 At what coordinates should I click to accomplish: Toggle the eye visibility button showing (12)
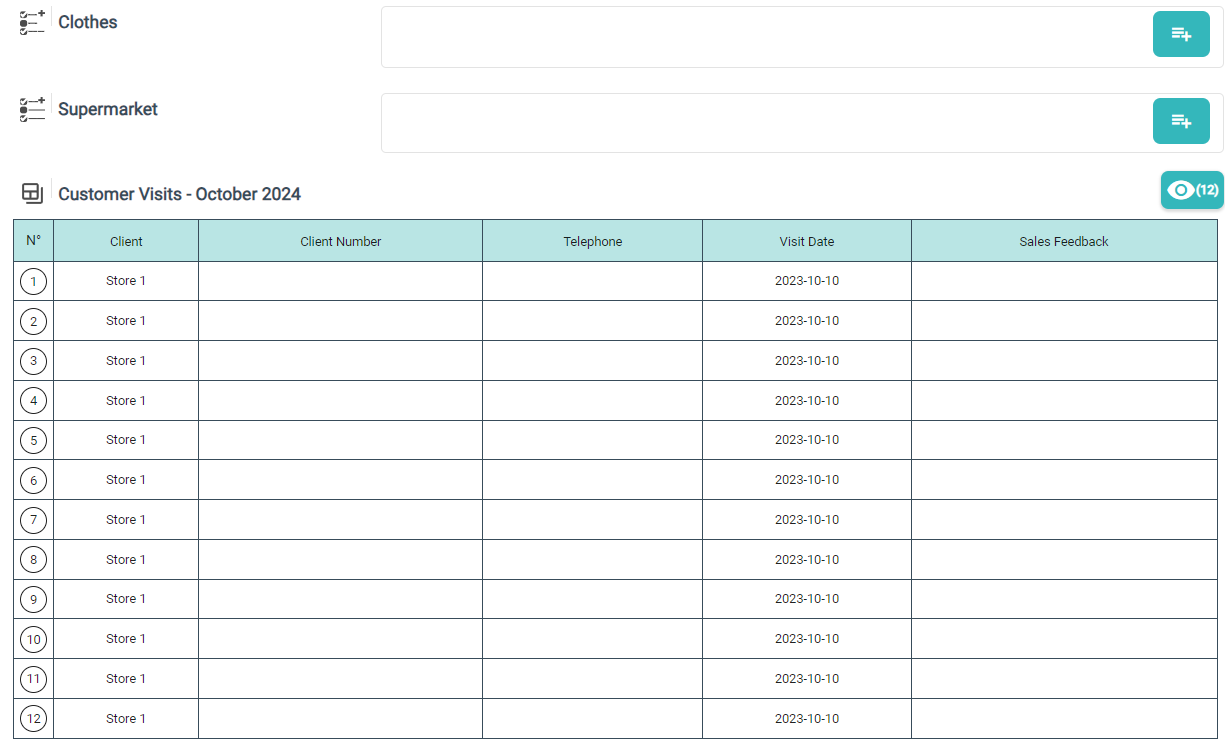click(x=1191, y=190)
